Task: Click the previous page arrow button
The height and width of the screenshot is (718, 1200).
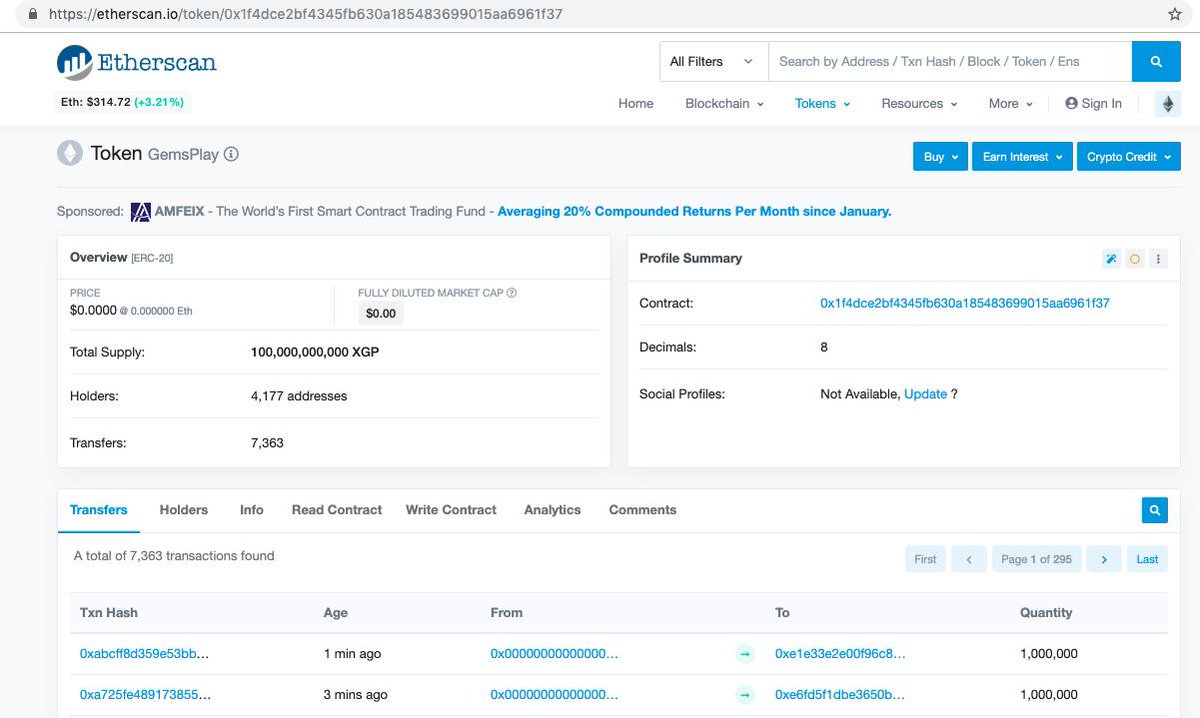Action: [969, 559]
